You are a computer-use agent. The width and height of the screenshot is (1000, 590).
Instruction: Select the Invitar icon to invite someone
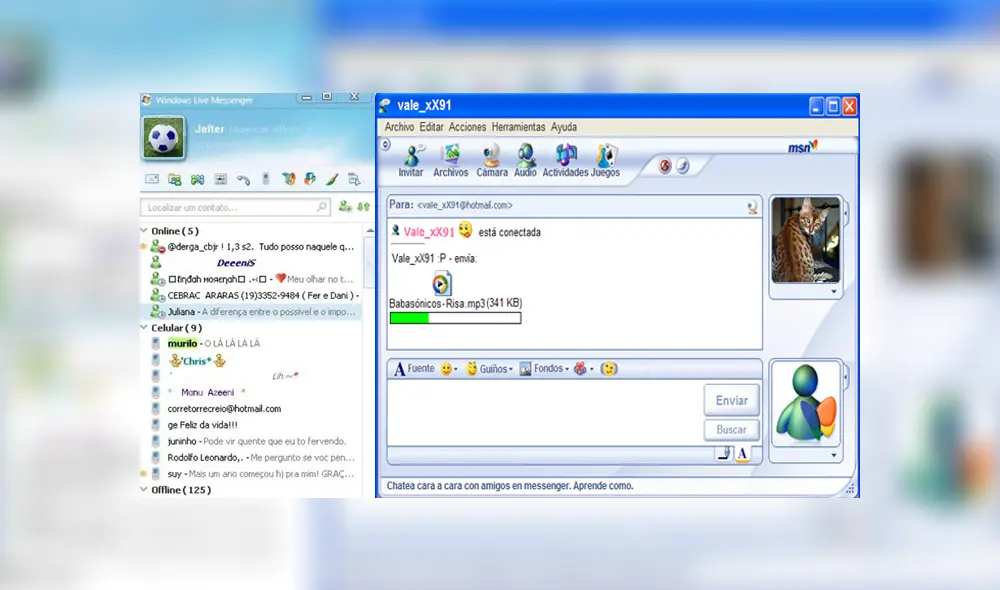(412, 160)
